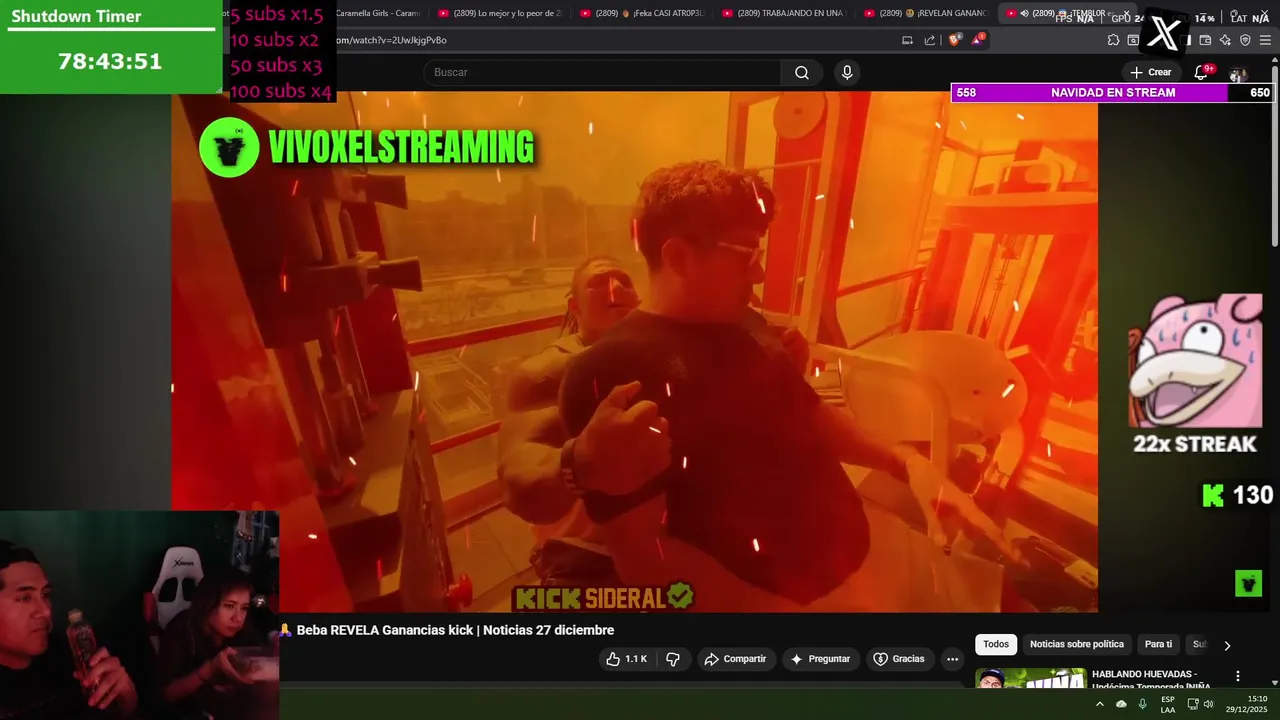Click the Crear button

pyautogui.click(x=1150, y=72)
